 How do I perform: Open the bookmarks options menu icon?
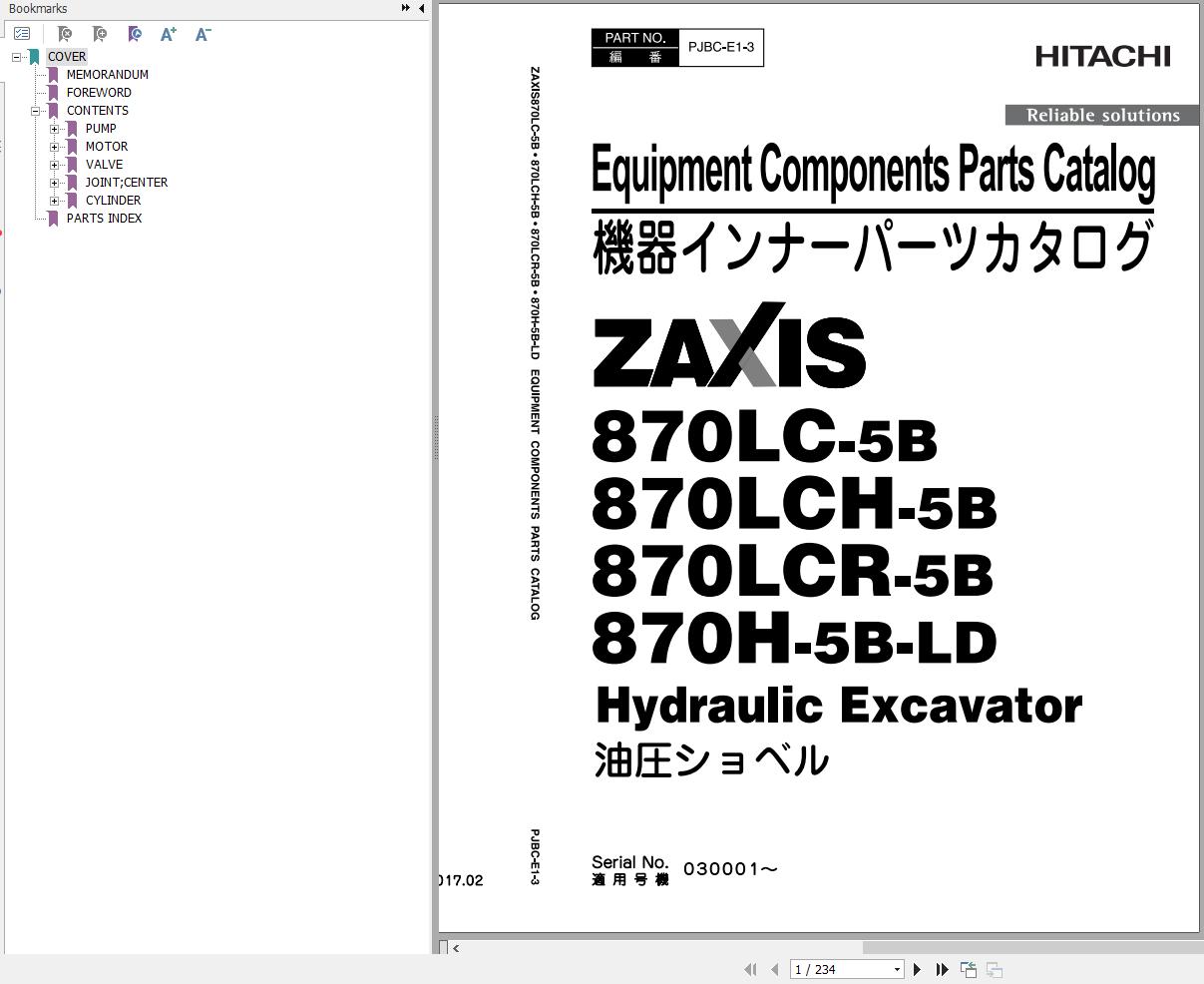[22, 34]
